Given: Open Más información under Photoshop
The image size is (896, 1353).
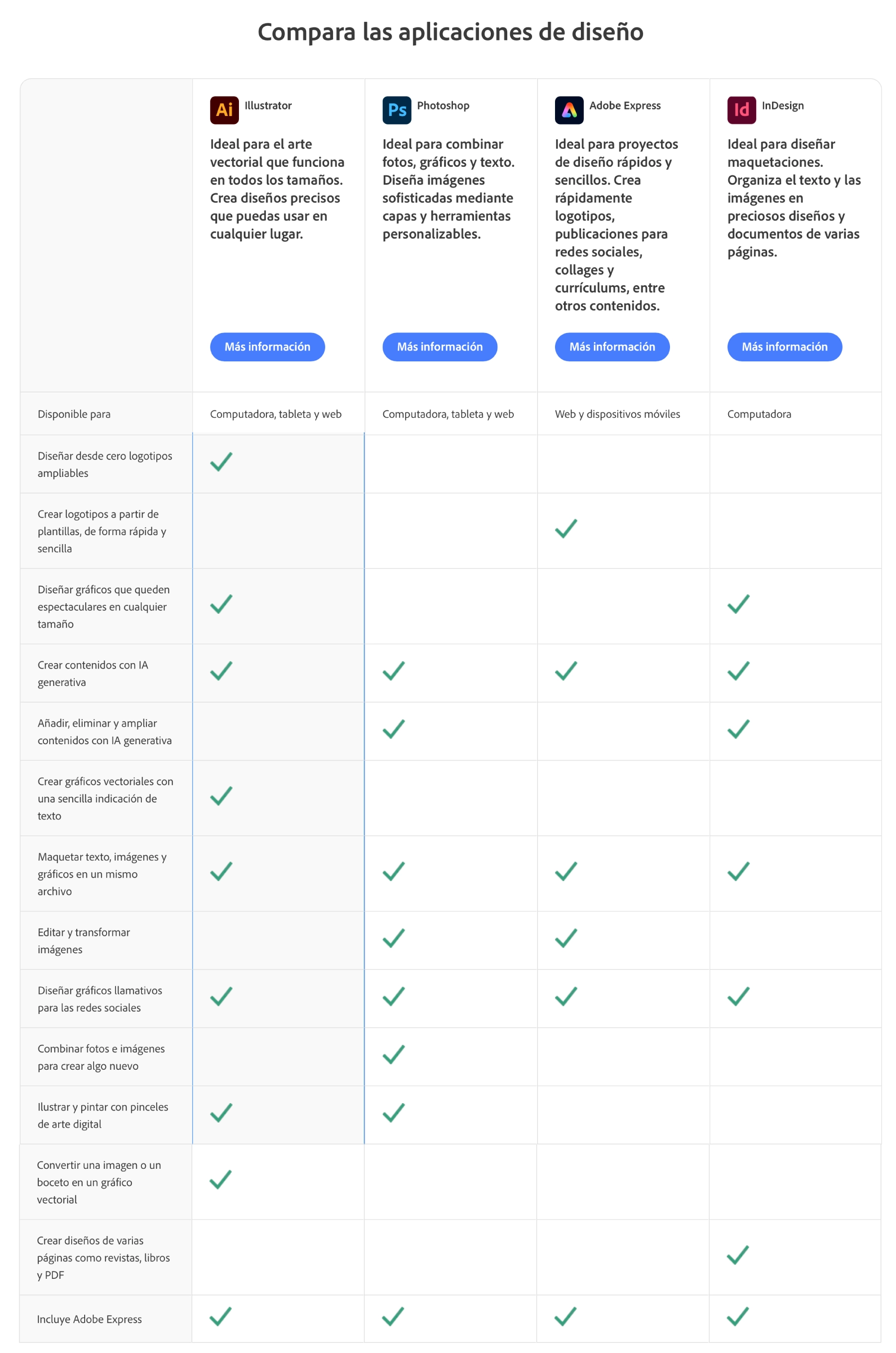Looking at the screenshot, I should [440, 347].
